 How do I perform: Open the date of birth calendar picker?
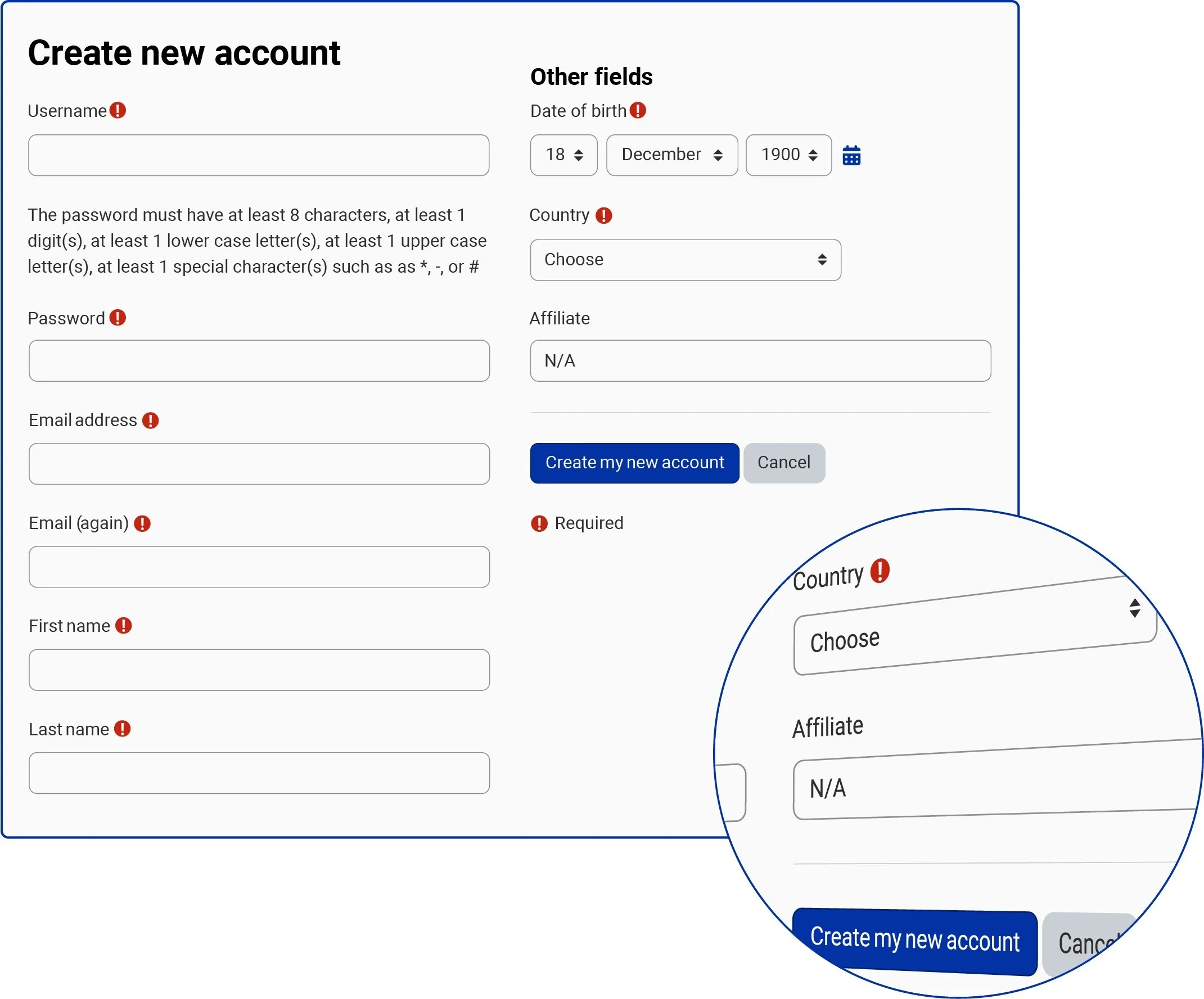(851, 155)
